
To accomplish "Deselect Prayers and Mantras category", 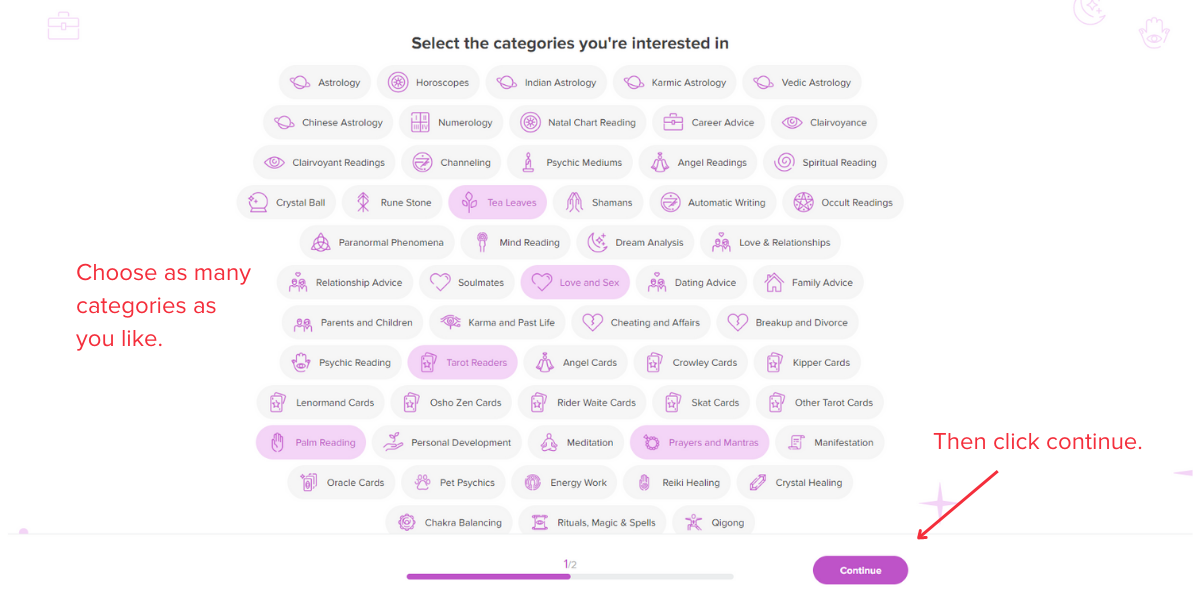I will click(699, 443).
